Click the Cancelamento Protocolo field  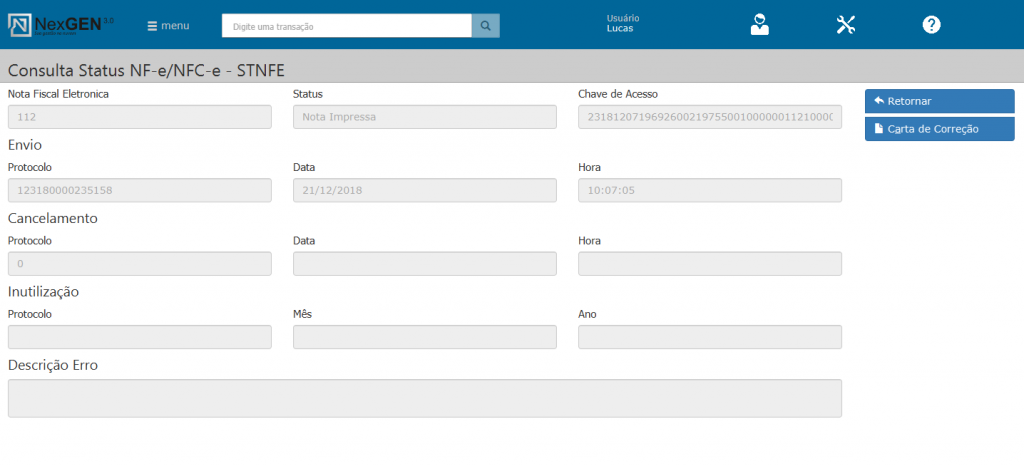point(140,264)
